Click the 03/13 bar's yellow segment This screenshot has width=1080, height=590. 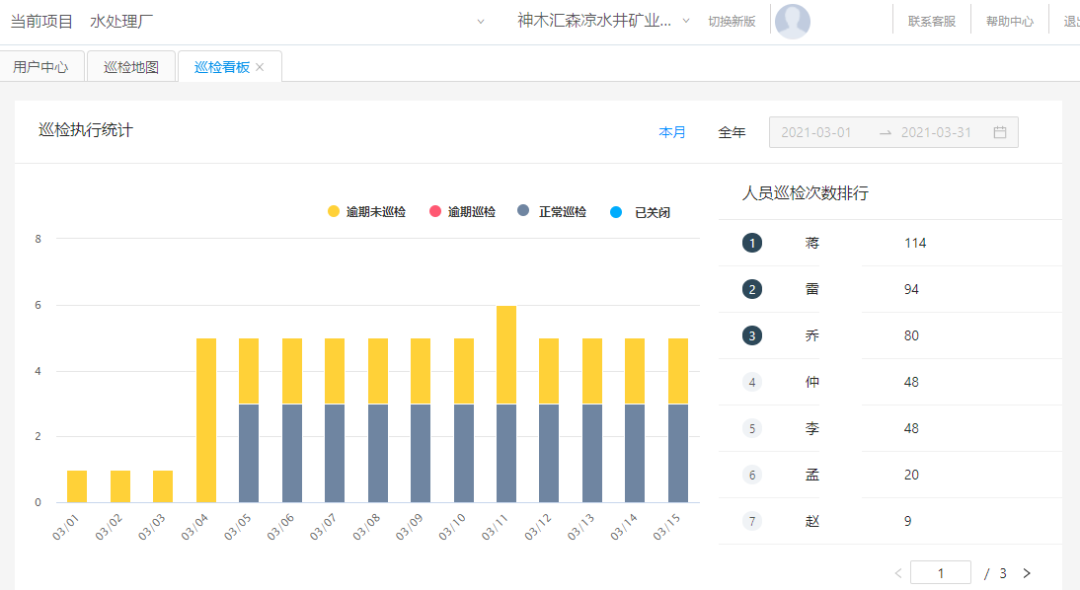pos(592,371)
